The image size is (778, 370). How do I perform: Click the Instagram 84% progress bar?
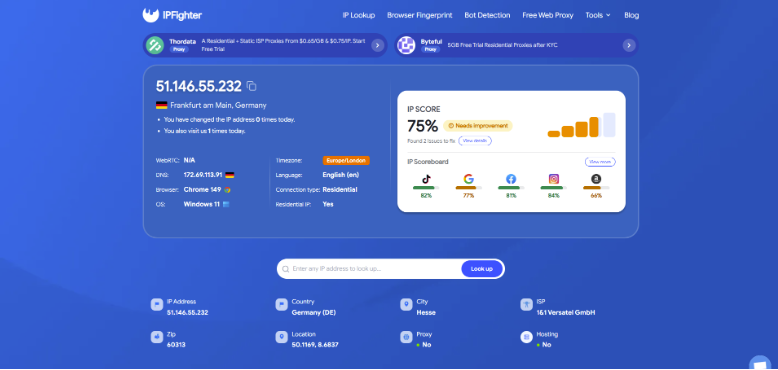pyautogui.click(x=554, y=188)
